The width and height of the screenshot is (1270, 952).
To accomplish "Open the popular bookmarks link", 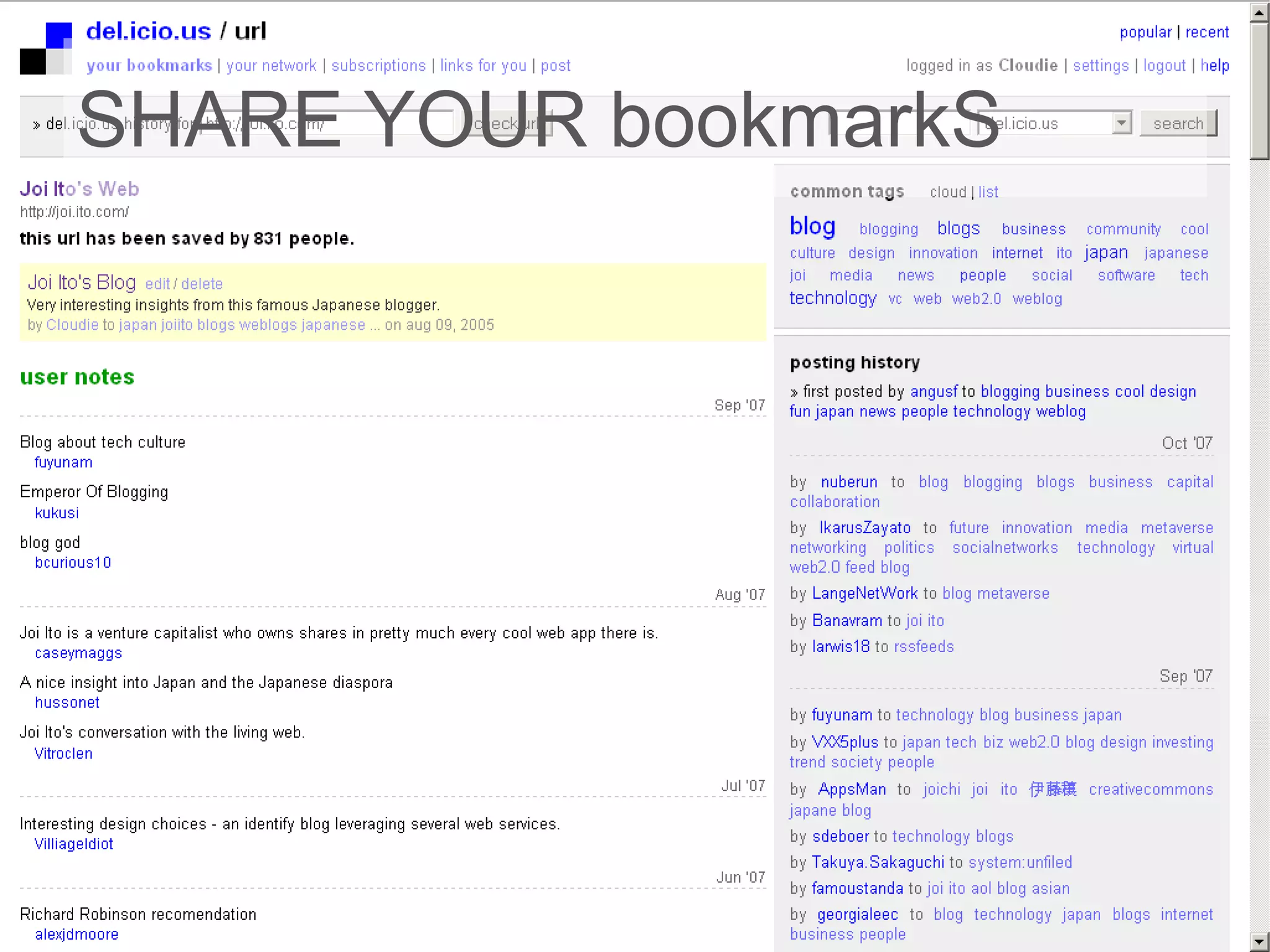I will [x=1145, y=32].
